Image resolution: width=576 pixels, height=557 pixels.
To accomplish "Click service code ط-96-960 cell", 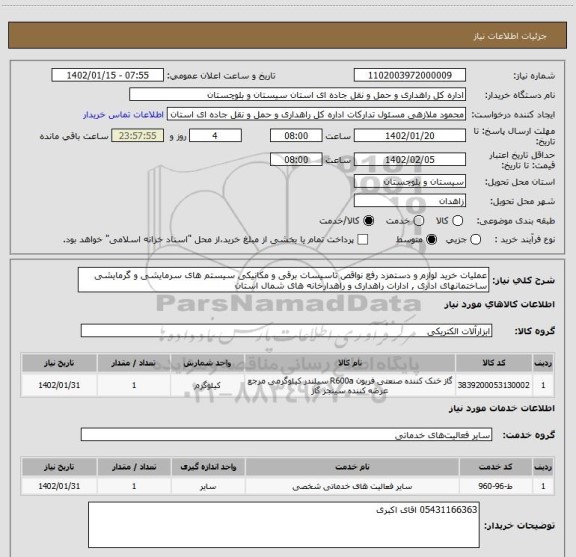I will (x=495, y=486).
